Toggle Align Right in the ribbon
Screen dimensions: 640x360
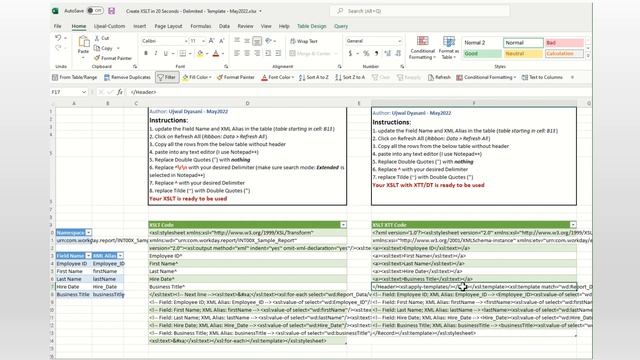(257, 53)
